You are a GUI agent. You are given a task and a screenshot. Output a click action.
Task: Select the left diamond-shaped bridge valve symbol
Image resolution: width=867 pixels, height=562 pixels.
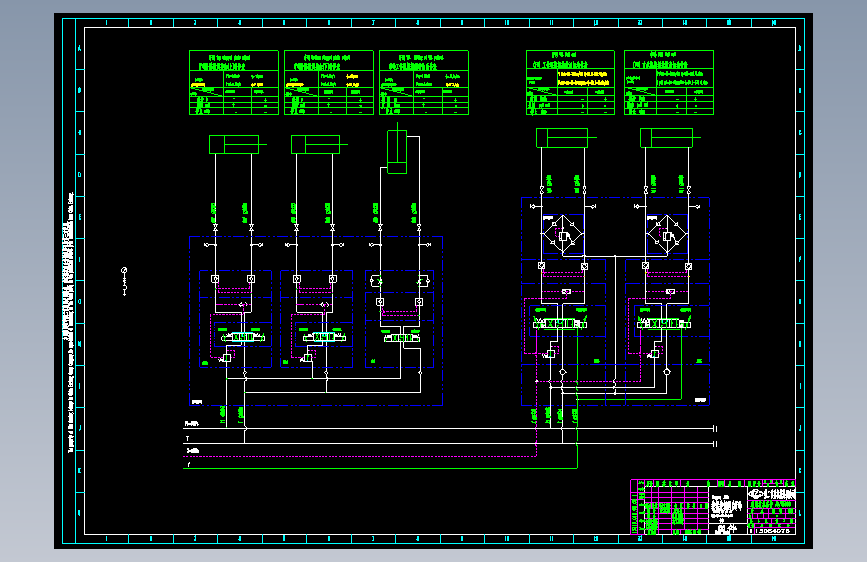point(563,235)
